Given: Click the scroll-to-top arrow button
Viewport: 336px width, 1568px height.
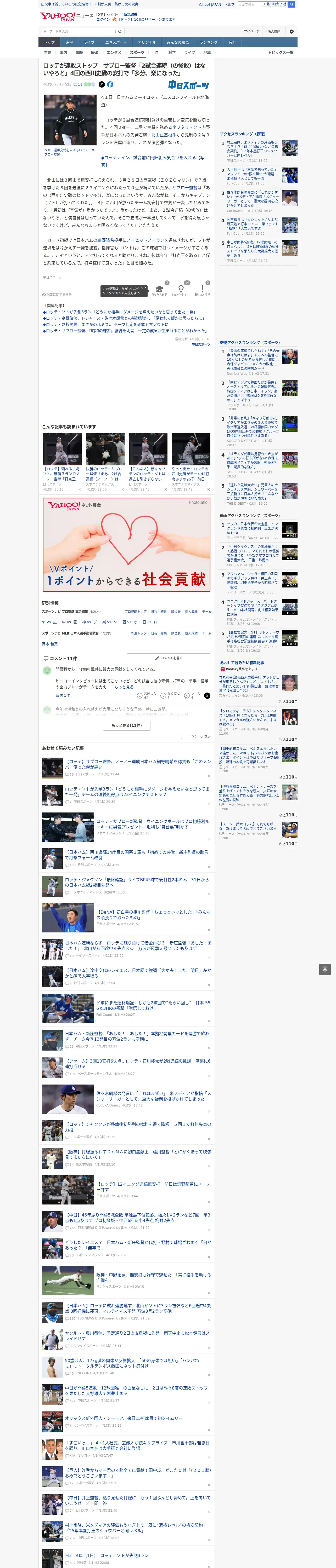Looking at the screenshot, I should [325, 970].
